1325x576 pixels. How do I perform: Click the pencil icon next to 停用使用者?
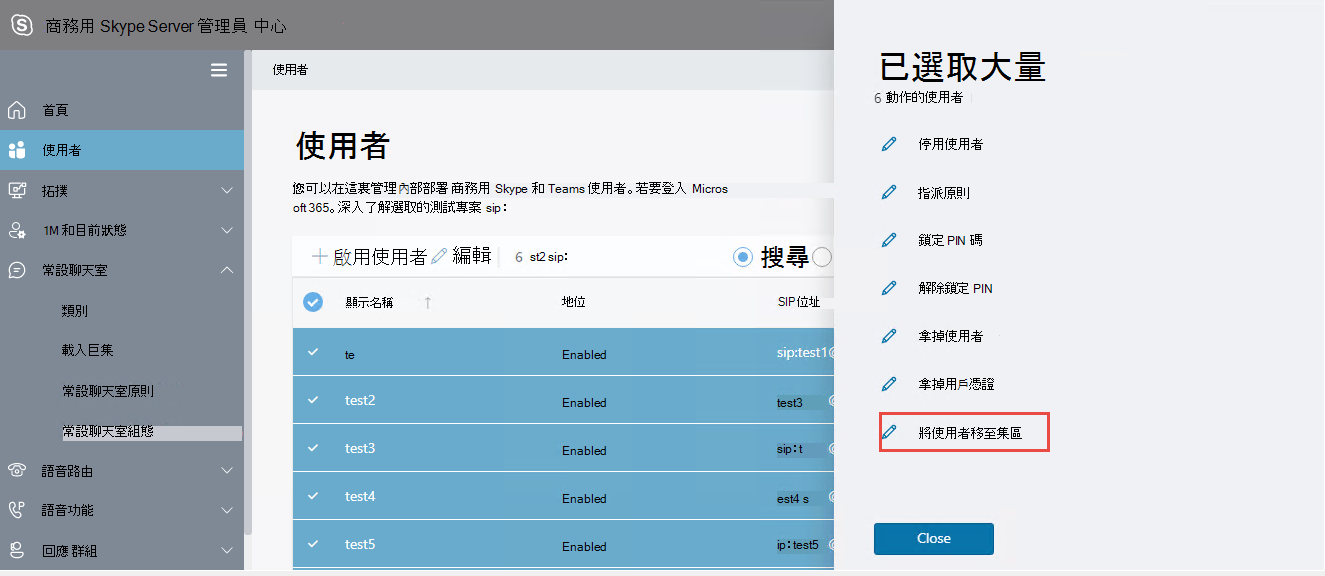889,144
